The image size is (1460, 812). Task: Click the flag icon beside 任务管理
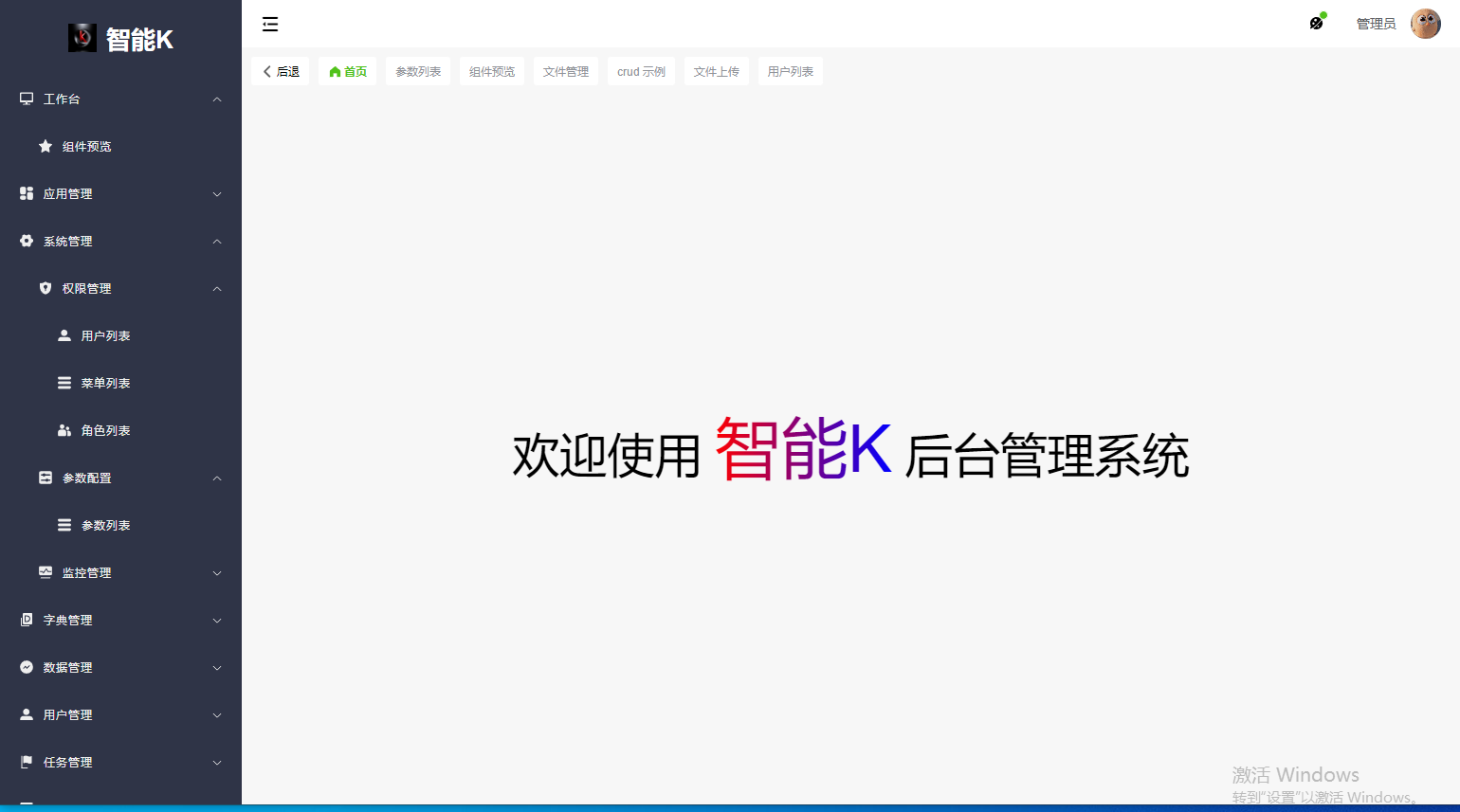click(26, 761)
